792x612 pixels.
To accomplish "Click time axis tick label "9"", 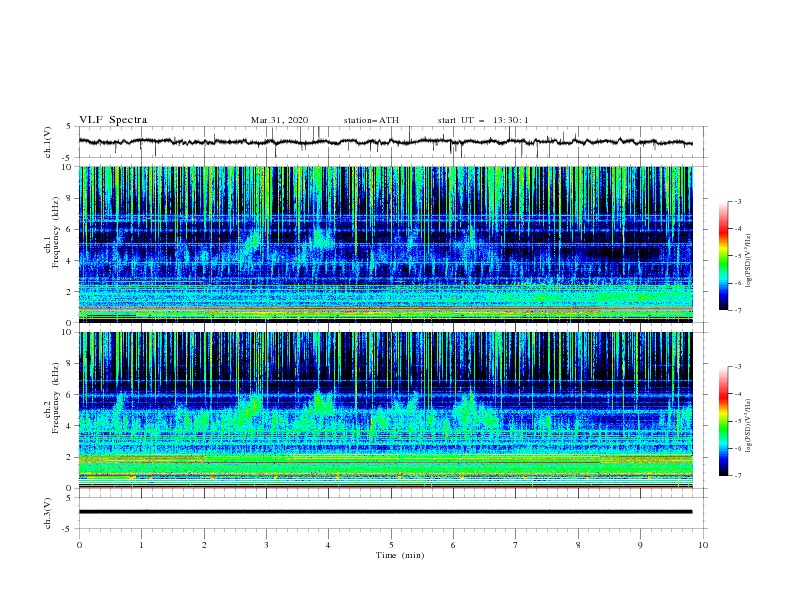I will 640,545.
